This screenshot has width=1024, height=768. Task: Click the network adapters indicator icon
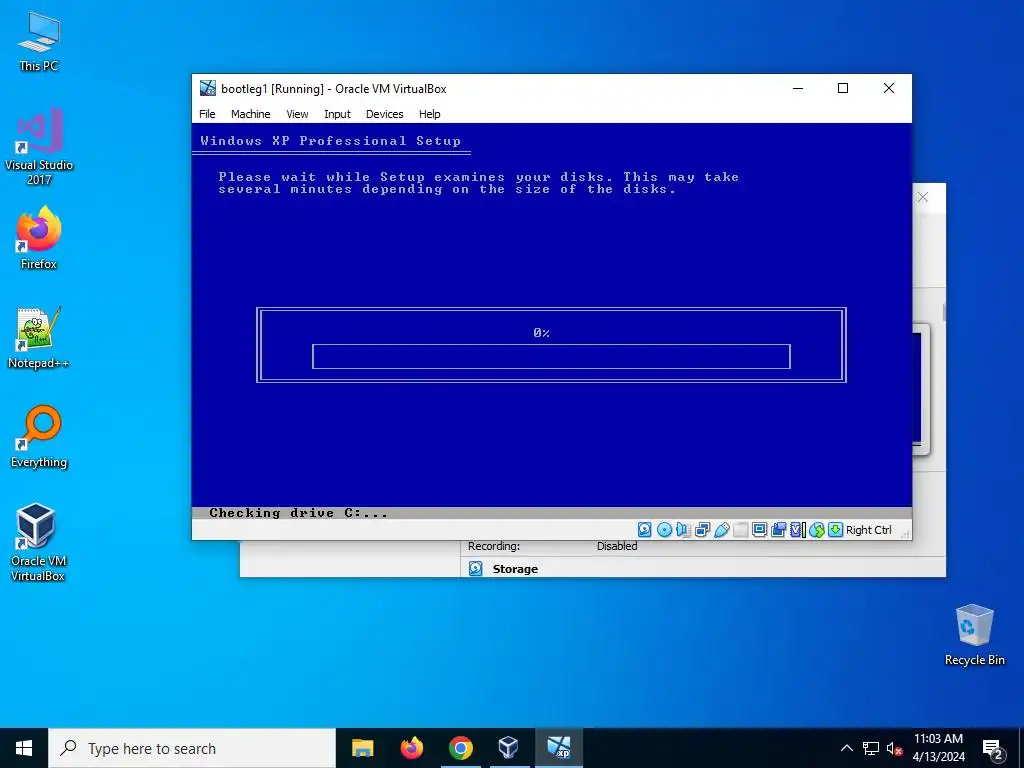coord(703,530)
